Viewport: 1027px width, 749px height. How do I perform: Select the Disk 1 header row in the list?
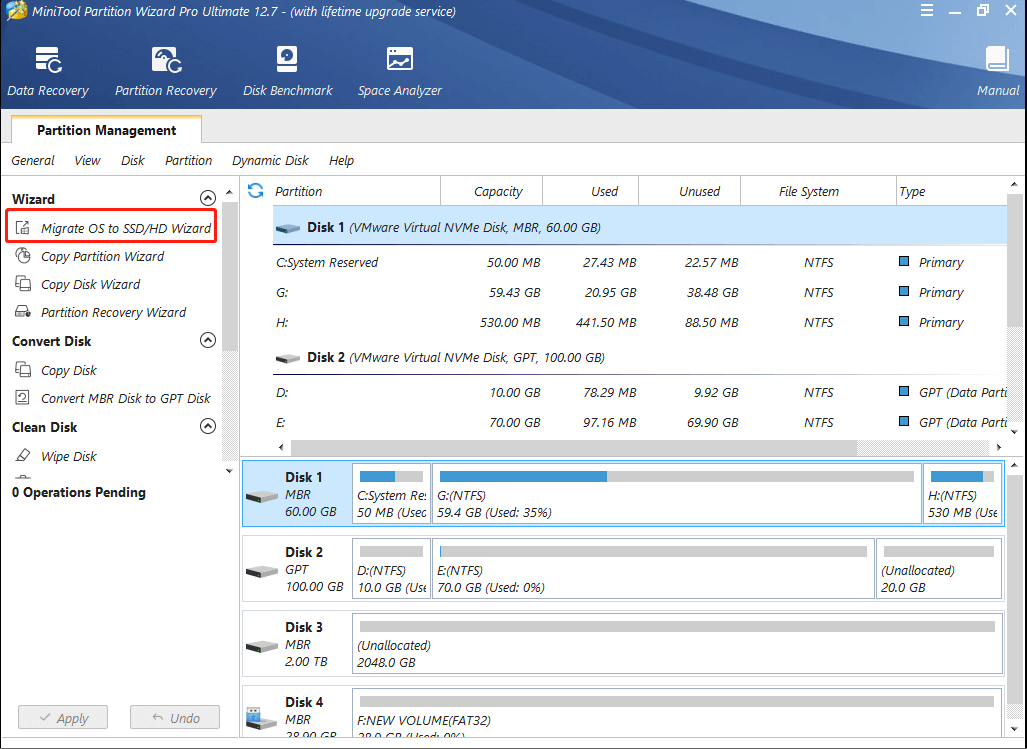coord(640,227)
